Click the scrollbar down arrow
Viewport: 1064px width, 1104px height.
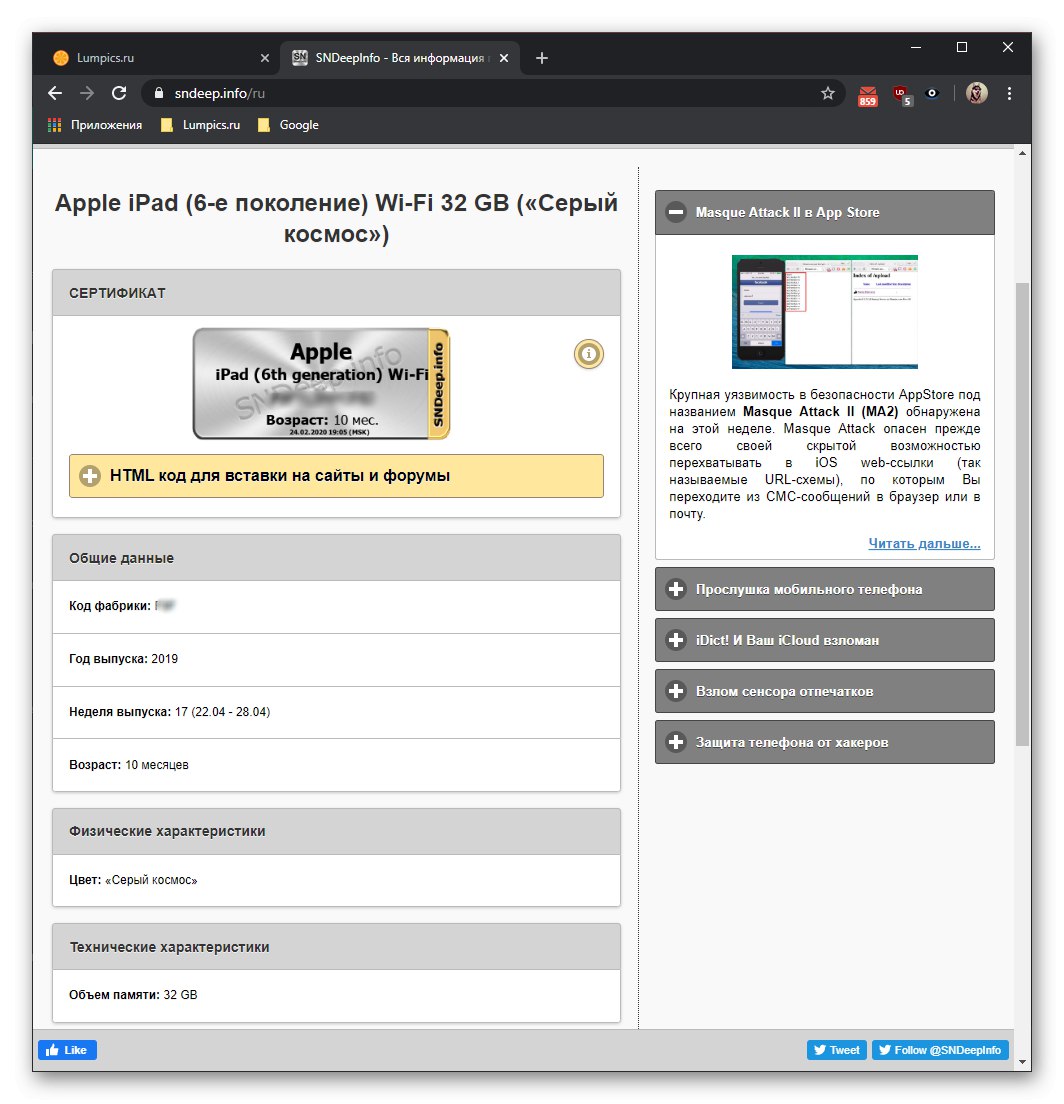coord(1022,1062)
